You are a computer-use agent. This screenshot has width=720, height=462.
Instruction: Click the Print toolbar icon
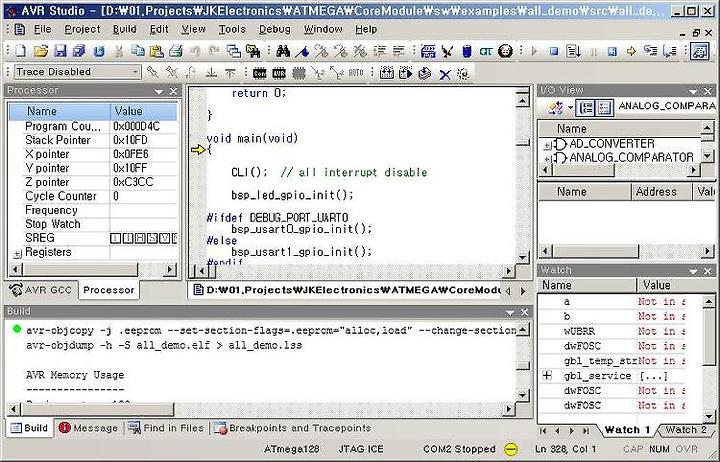tap(176, 51)
